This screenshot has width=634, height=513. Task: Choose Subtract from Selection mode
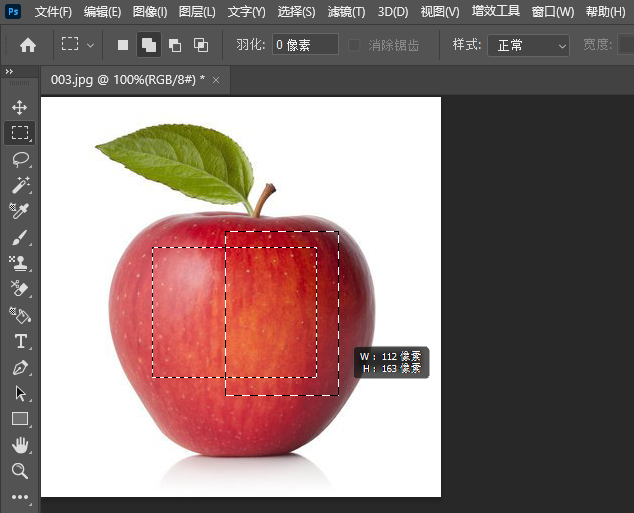175,45
